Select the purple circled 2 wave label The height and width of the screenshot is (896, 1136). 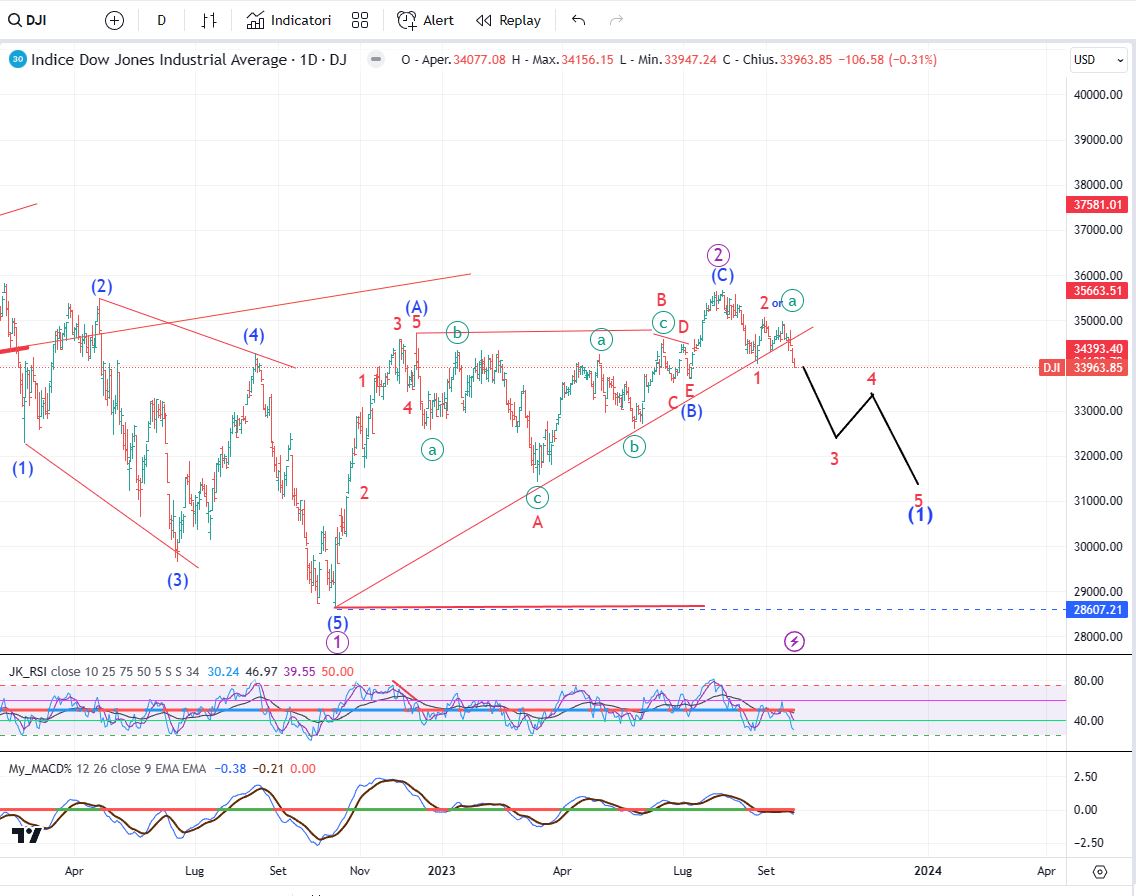718,255
